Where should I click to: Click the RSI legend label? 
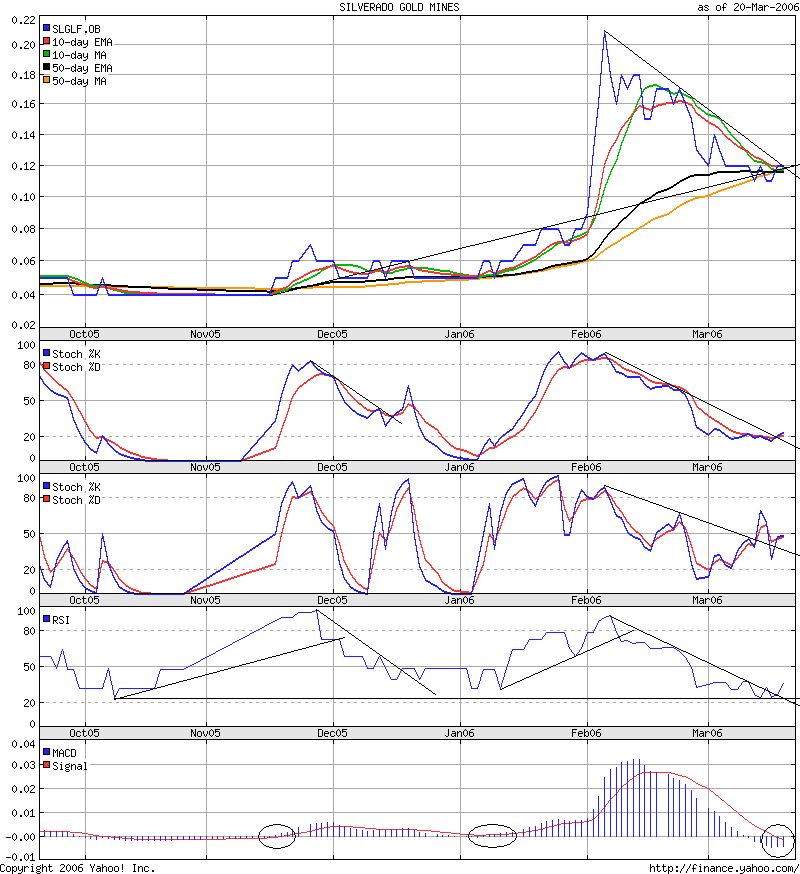61,620
